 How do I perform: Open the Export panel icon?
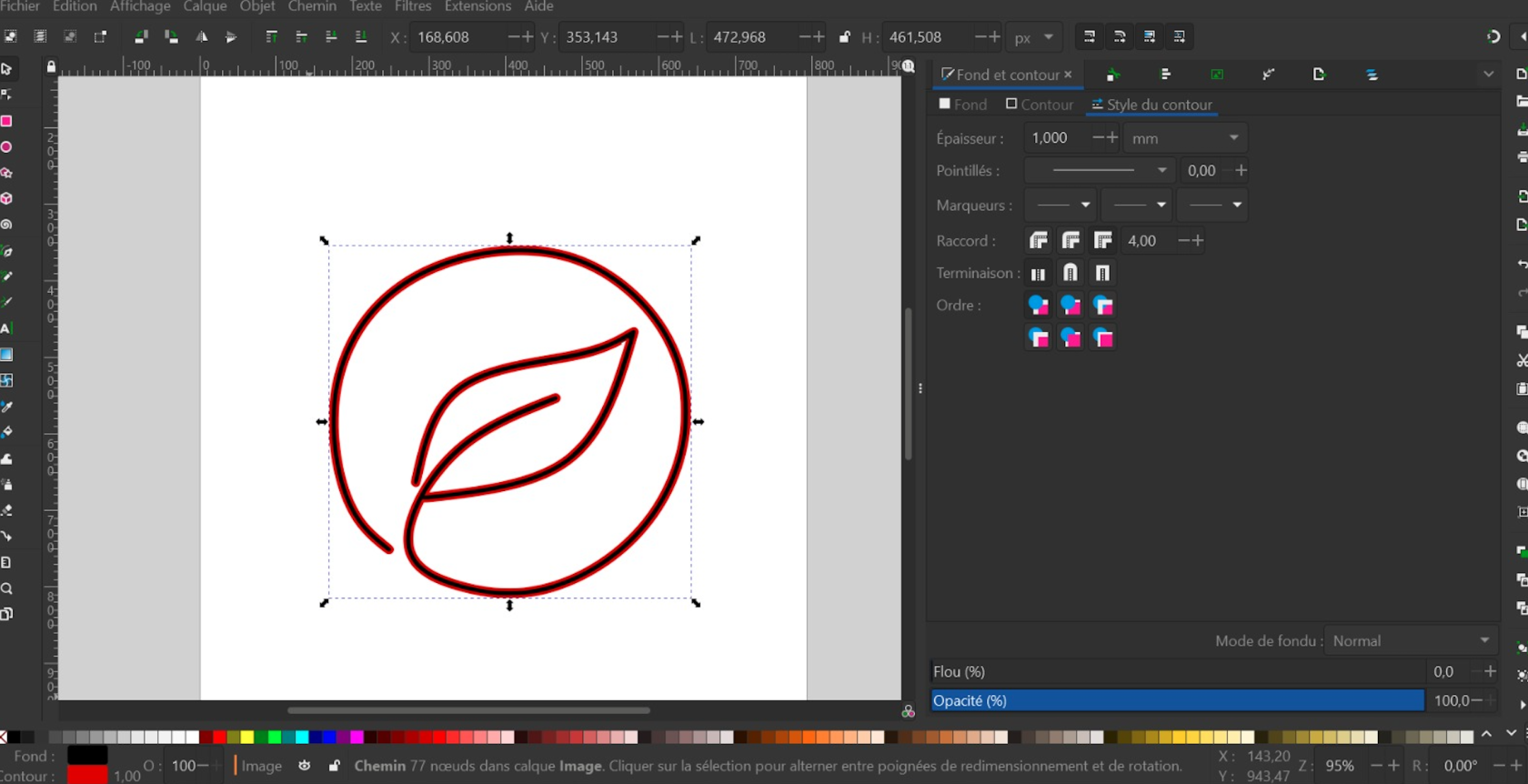(1319, 74)
